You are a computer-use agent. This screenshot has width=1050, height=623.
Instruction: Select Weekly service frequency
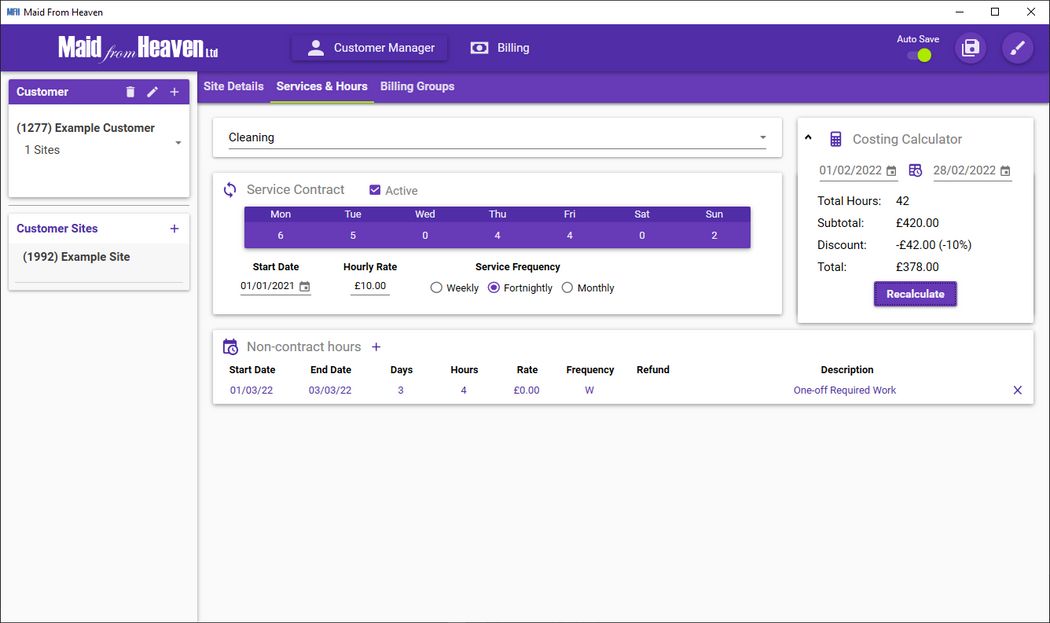pos(436,288)
